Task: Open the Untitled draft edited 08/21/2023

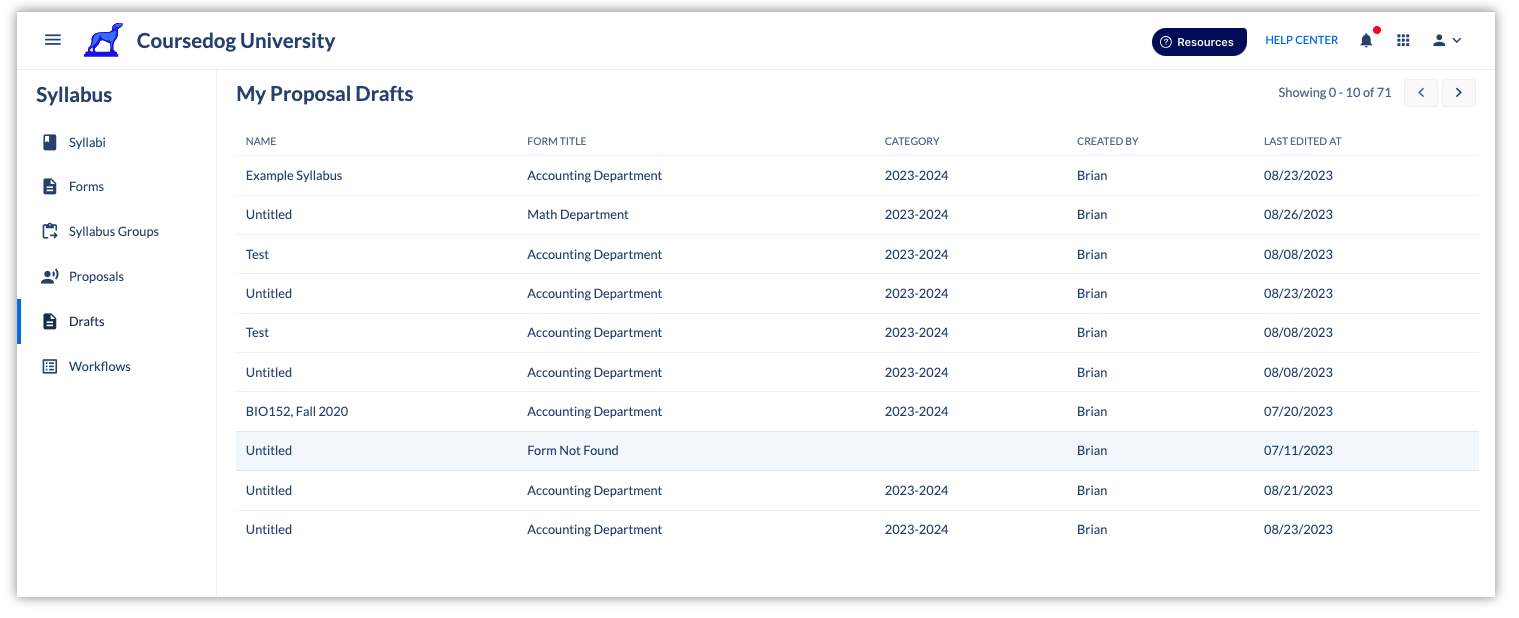Action: coord(269,490)
